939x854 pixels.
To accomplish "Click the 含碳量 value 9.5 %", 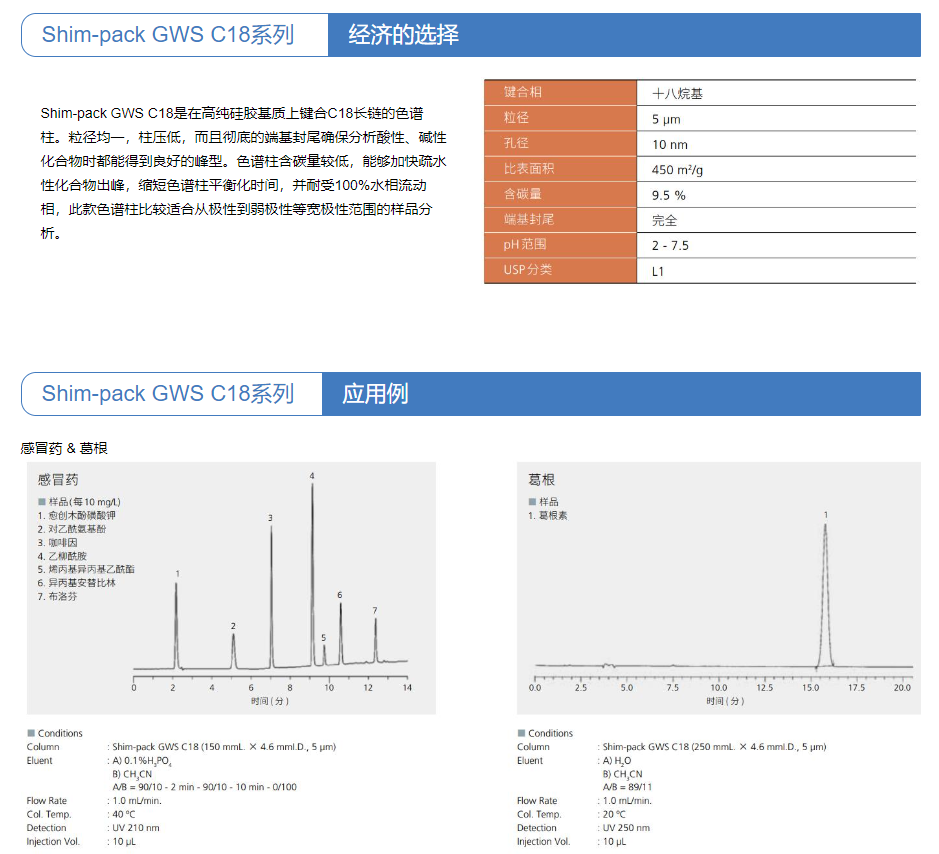I will pyautogui.click(x=668, y=195).
